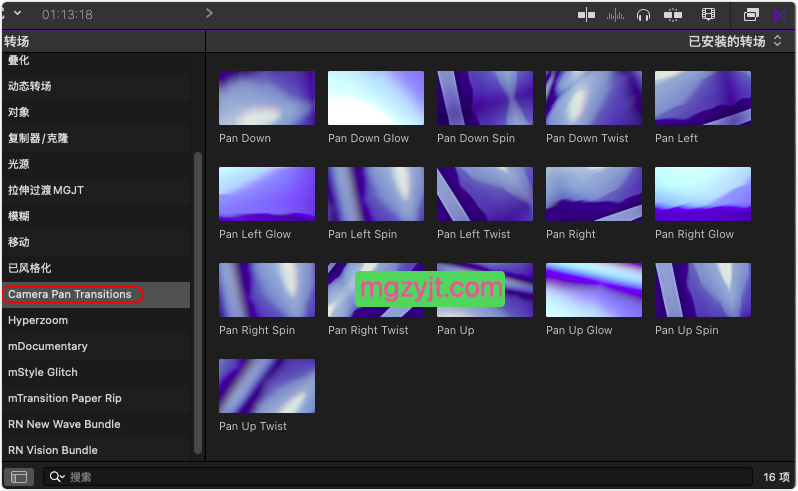Click the forward arrow next to timecode

(x=209, y=13)
